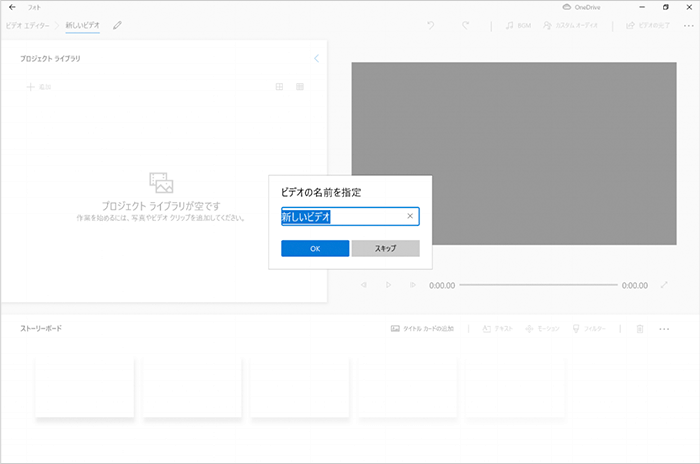Add a title card to storyboard
The height and width of the screenshot is (464, 700).
(x=422, y=329)
